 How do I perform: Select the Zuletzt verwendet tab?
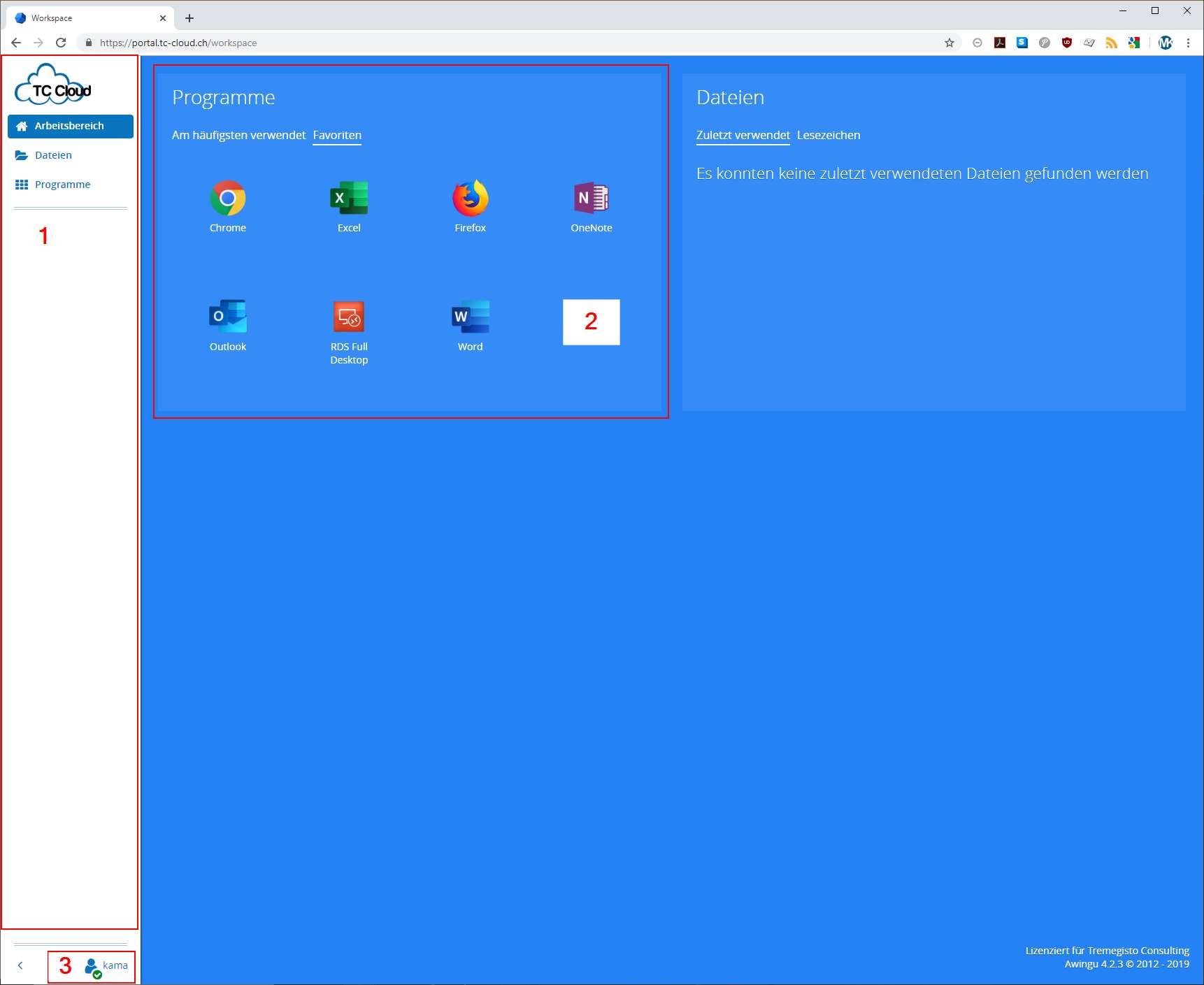click(743, 135)
